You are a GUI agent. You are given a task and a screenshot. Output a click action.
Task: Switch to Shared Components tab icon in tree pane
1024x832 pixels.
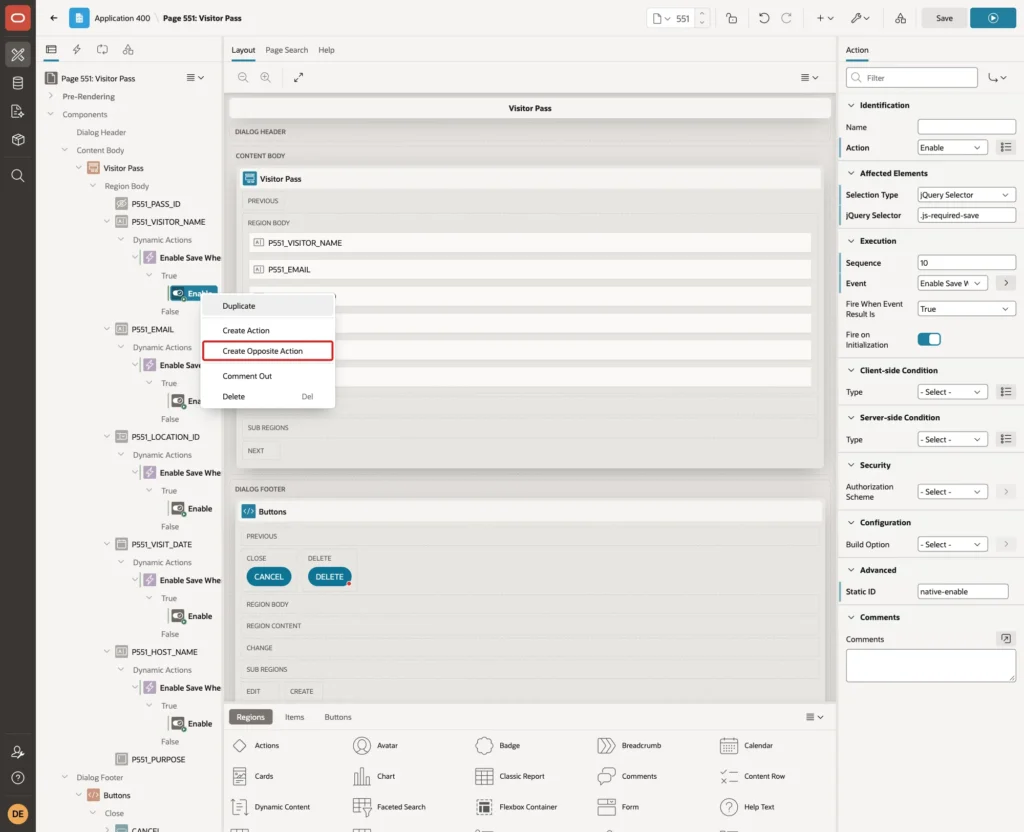[x=128, y=50]
